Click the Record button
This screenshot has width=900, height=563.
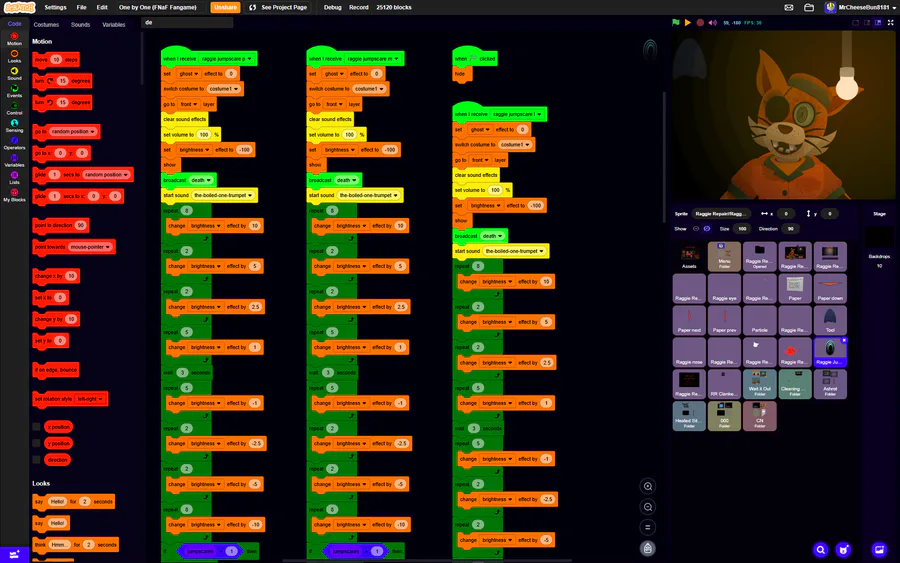pyautogui.click(x=359, y=7)
